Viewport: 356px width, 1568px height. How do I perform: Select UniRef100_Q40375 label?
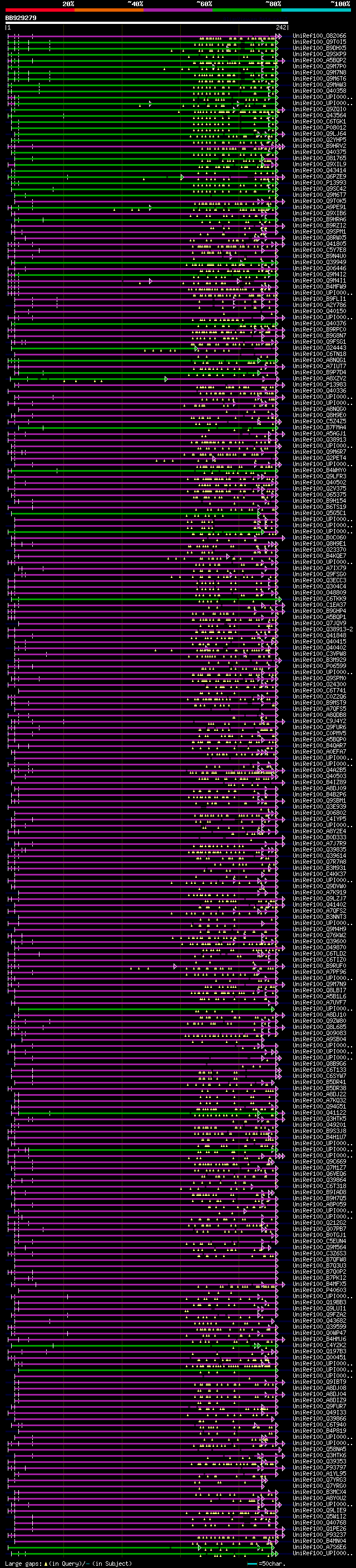319,152
